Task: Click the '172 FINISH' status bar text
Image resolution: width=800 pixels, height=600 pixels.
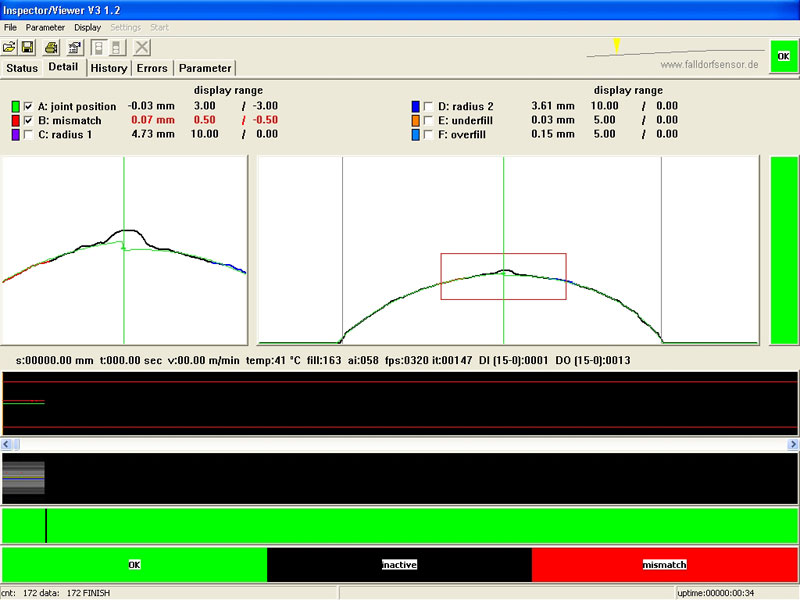Action: (88, 593)
